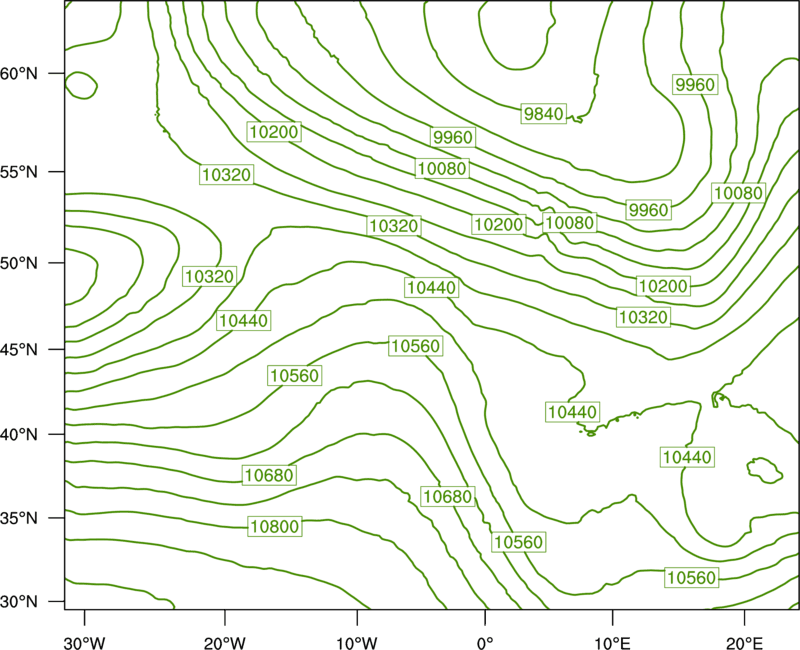Click the 20°E longitude axis label

744,643
